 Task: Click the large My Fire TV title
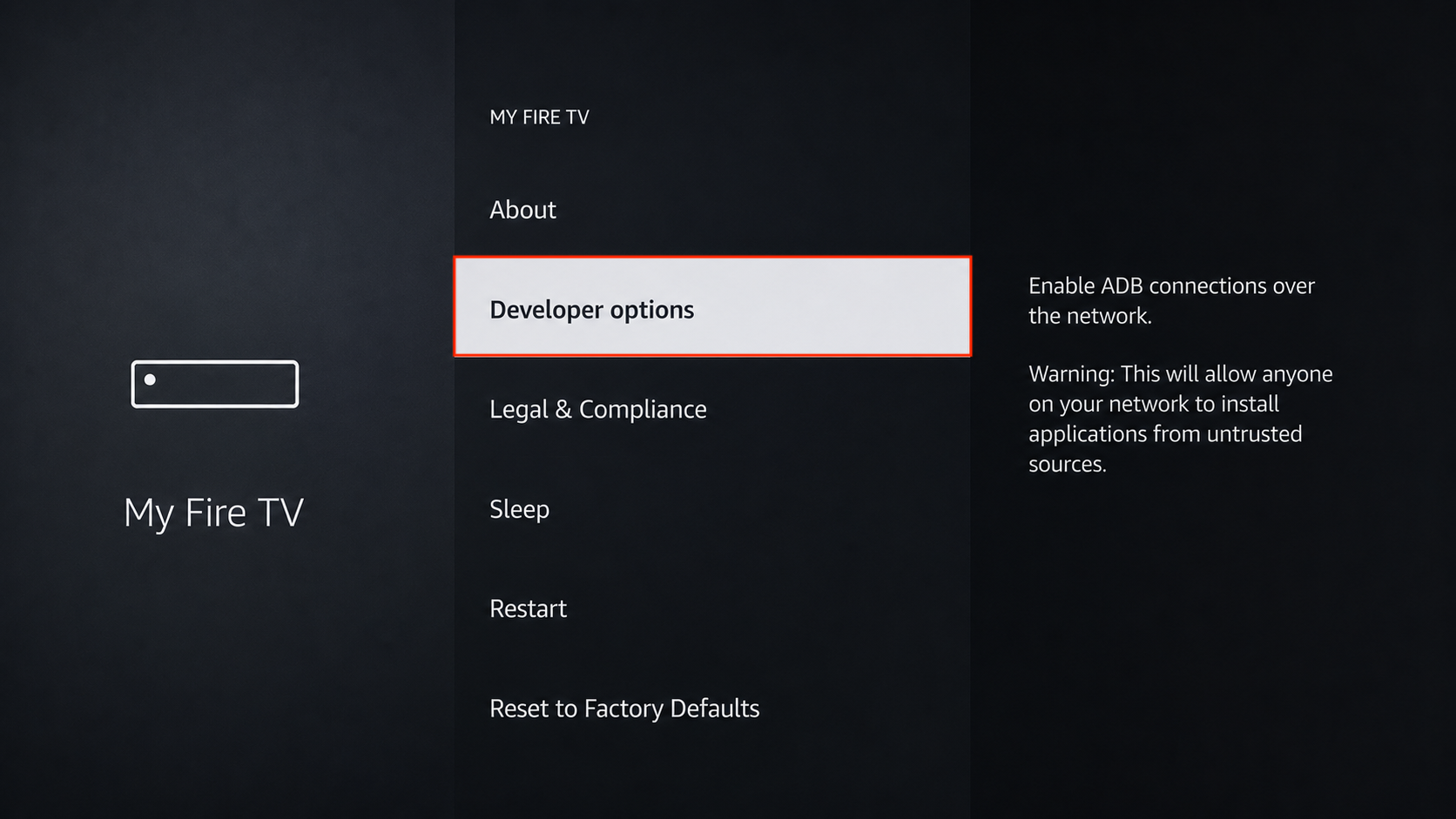[x=213, y=513]
